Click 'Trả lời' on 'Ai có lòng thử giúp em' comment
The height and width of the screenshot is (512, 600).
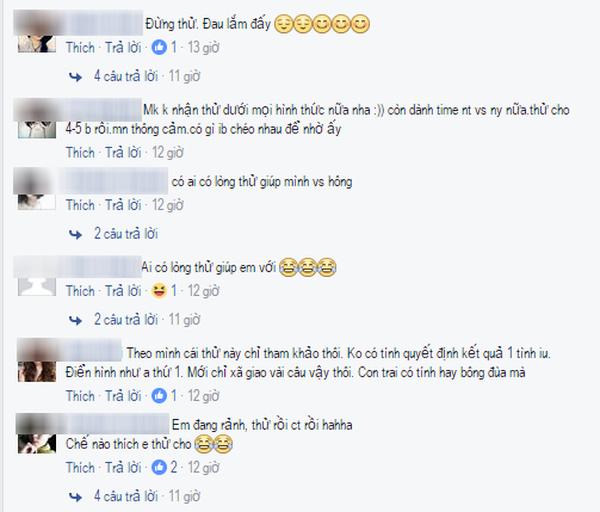[123, 291]
